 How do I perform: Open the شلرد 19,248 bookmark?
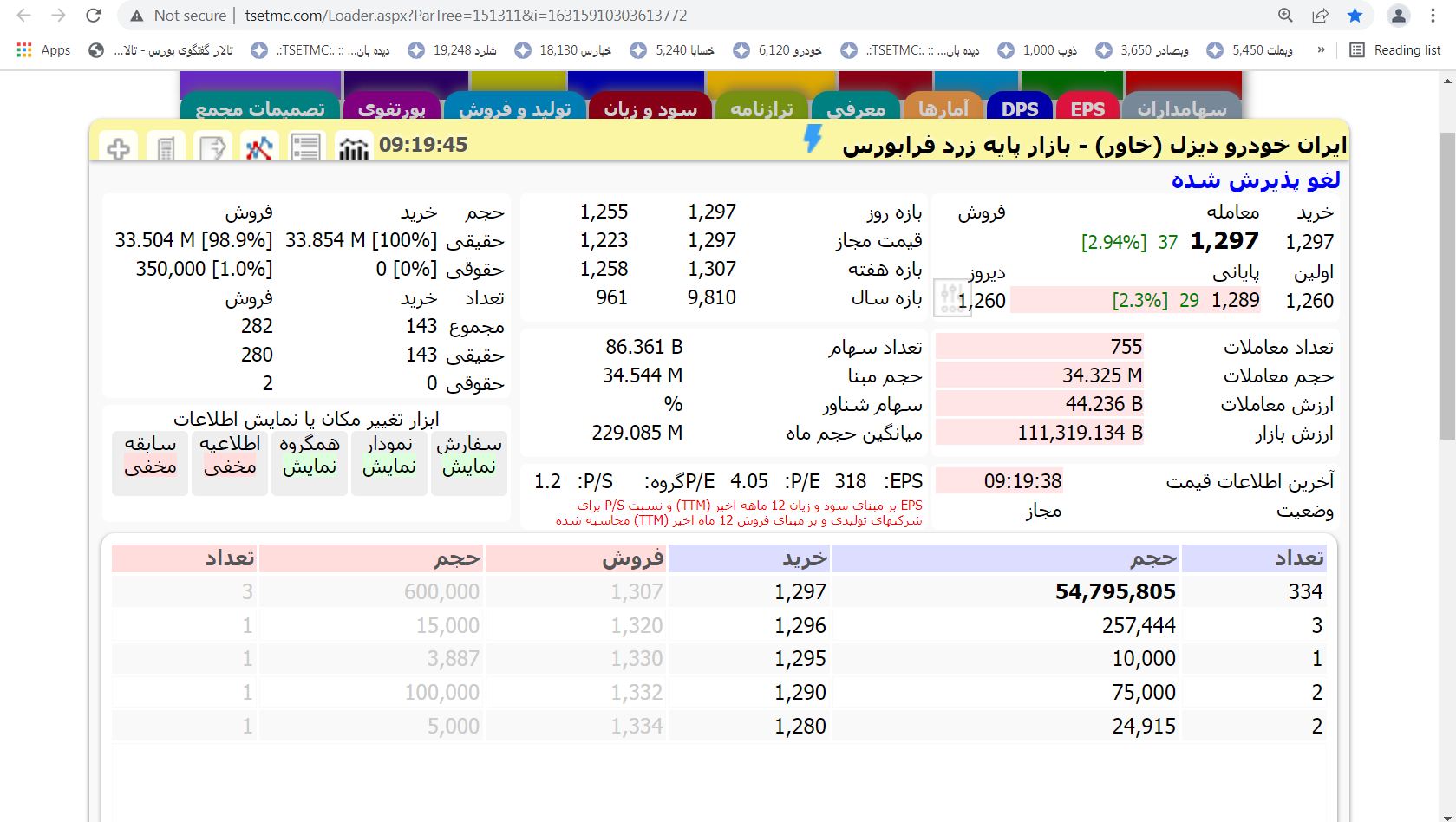coord(453,50)
